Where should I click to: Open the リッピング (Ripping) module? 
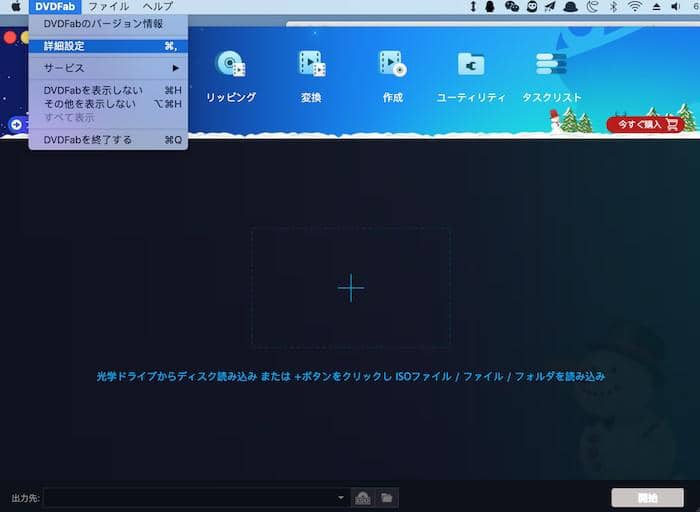click(x=231, y=76)
